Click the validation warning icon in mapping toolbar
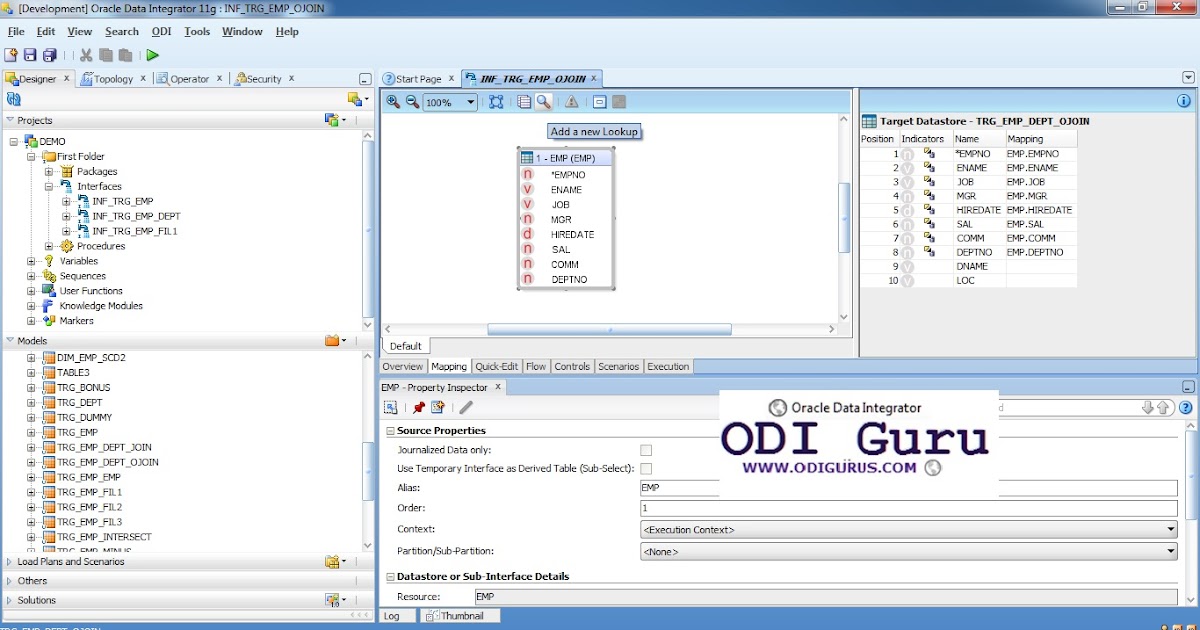The width and height of the screenshot is (1200, 630). point(570,101)
